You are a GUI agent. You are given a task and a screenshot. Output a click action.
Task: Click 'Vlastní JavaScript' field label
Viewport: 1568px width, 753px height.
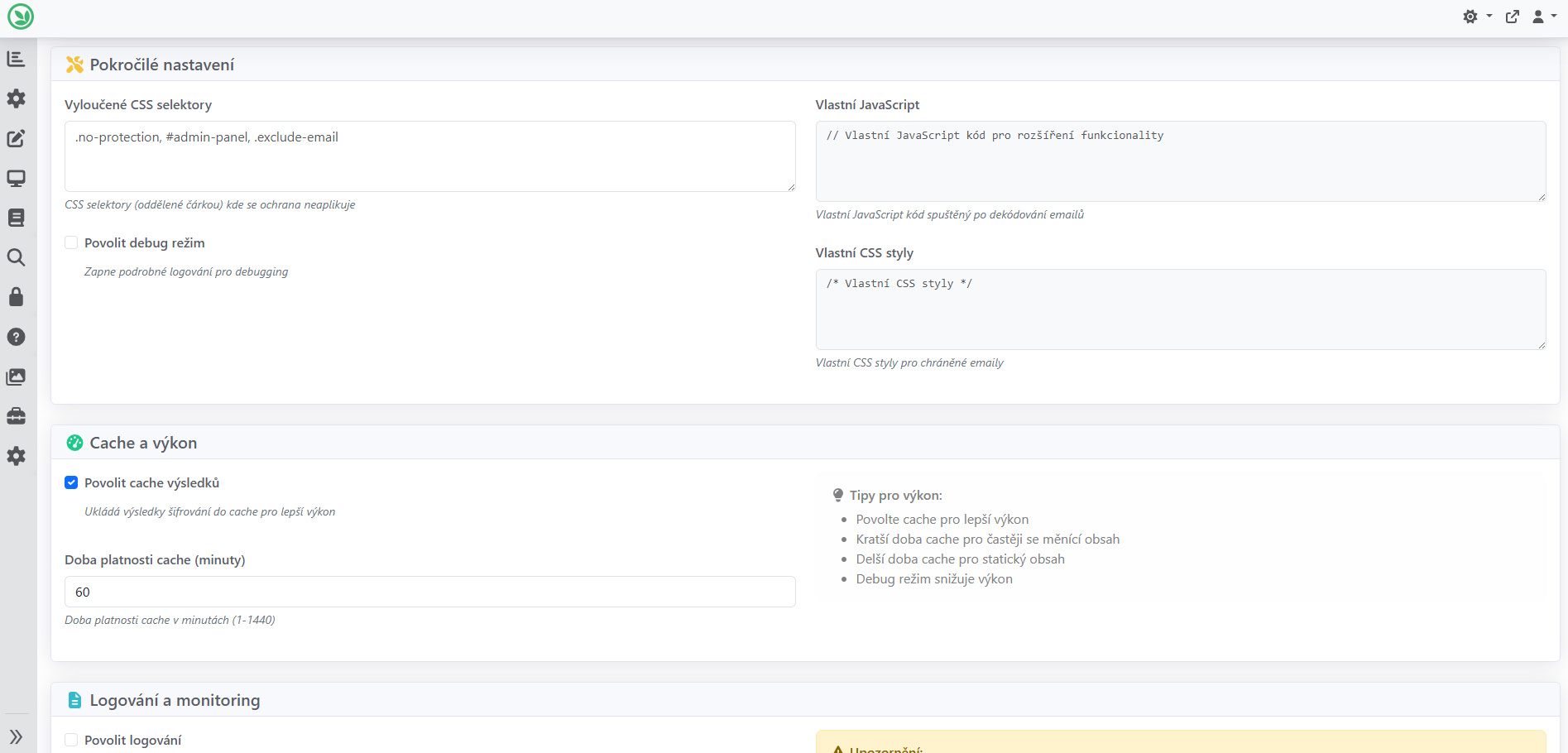[867, 104]
